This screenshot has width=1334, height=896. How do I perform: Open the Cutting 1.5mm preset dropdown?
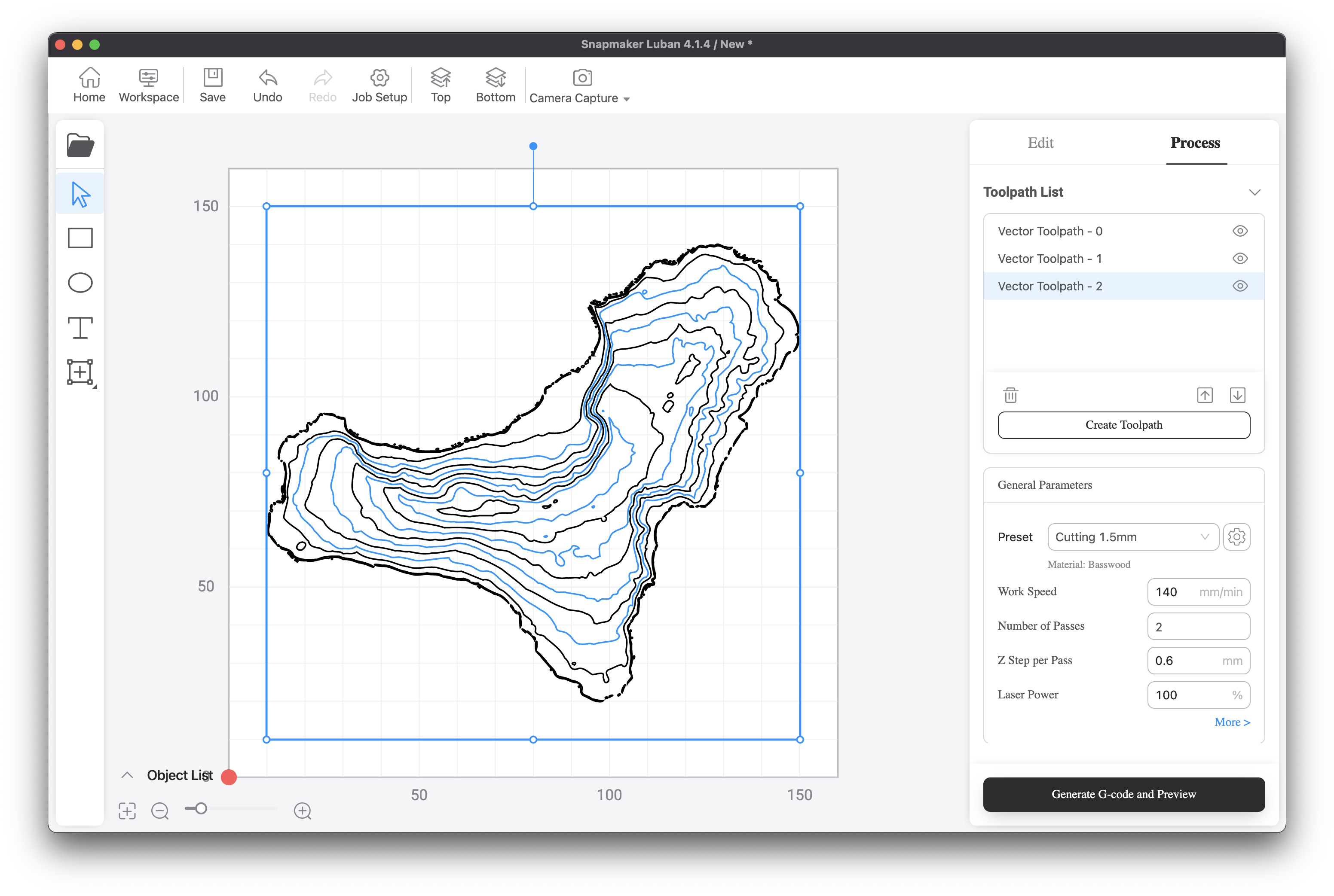[1132, 537]
